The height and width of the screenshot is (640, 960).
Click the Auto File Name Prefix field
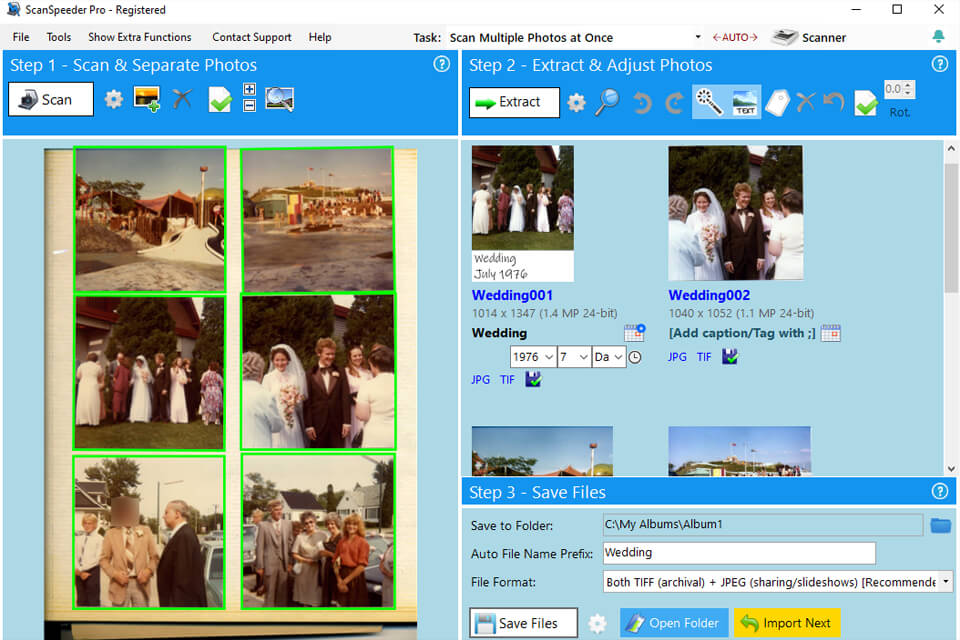739,553
